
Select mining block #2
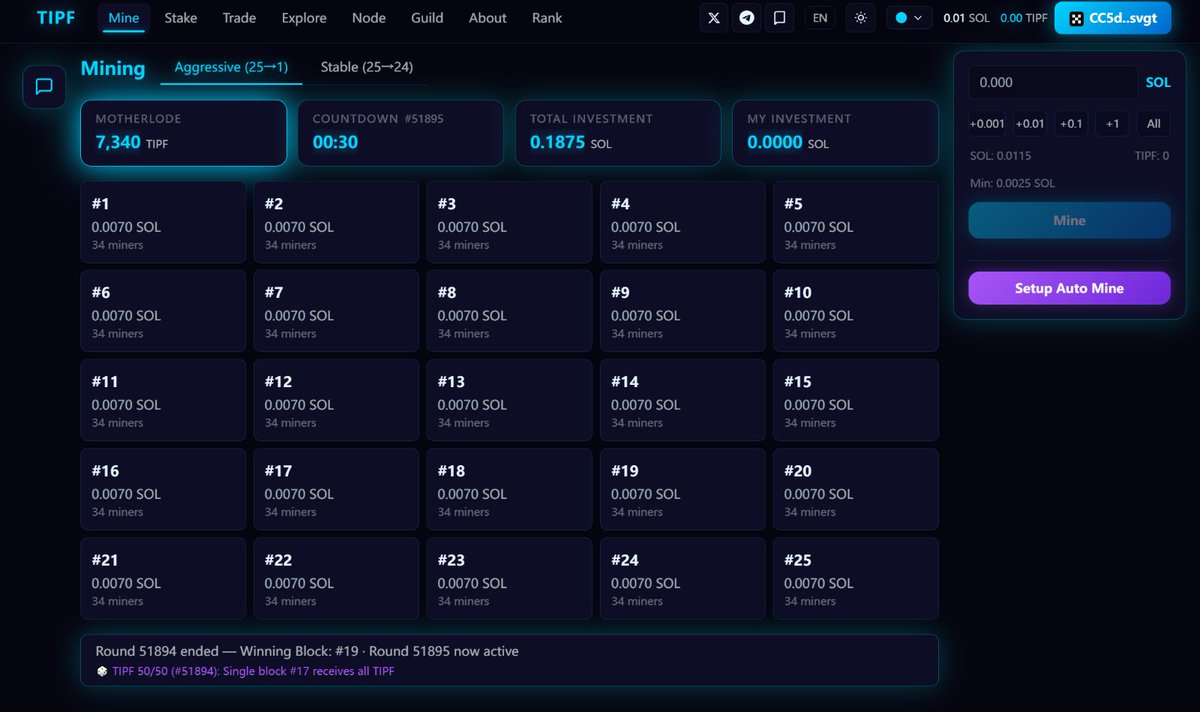[336, 222]
